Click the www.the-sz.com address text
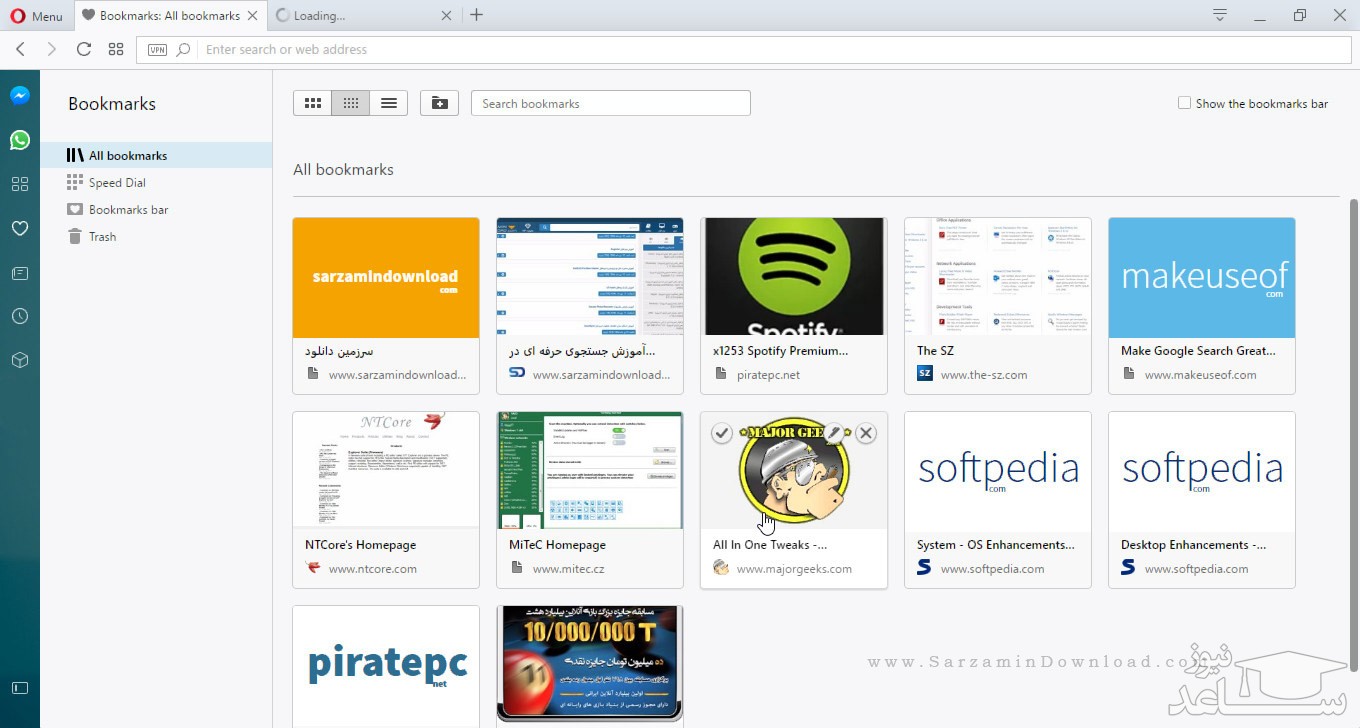Image resolution: width=1360 pixels, height=728 pixels. point(984,375)
